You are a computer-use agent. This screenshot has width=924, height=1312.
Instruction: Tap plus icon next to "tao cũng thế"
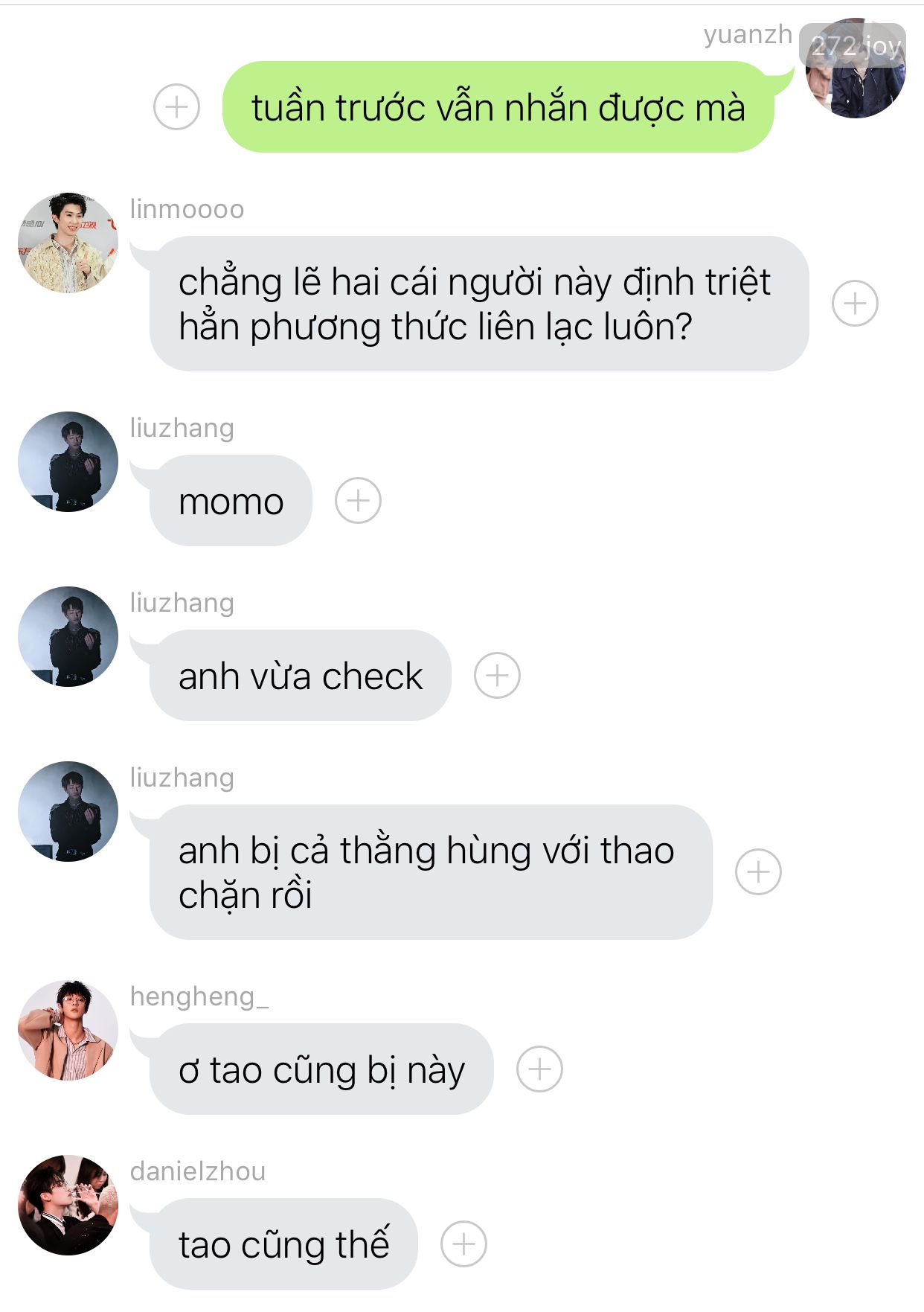[463, 1244]
